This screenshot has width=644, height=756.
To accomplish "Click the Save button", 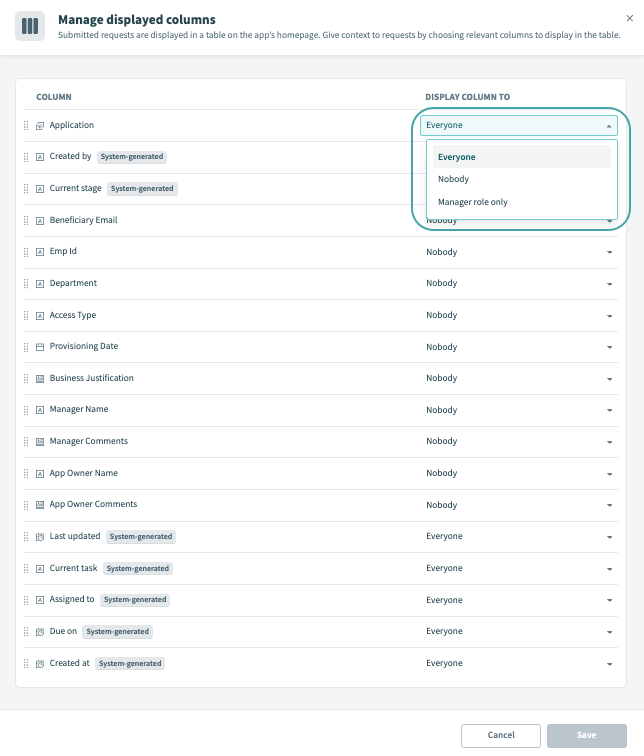I will (x=586, y=735).
